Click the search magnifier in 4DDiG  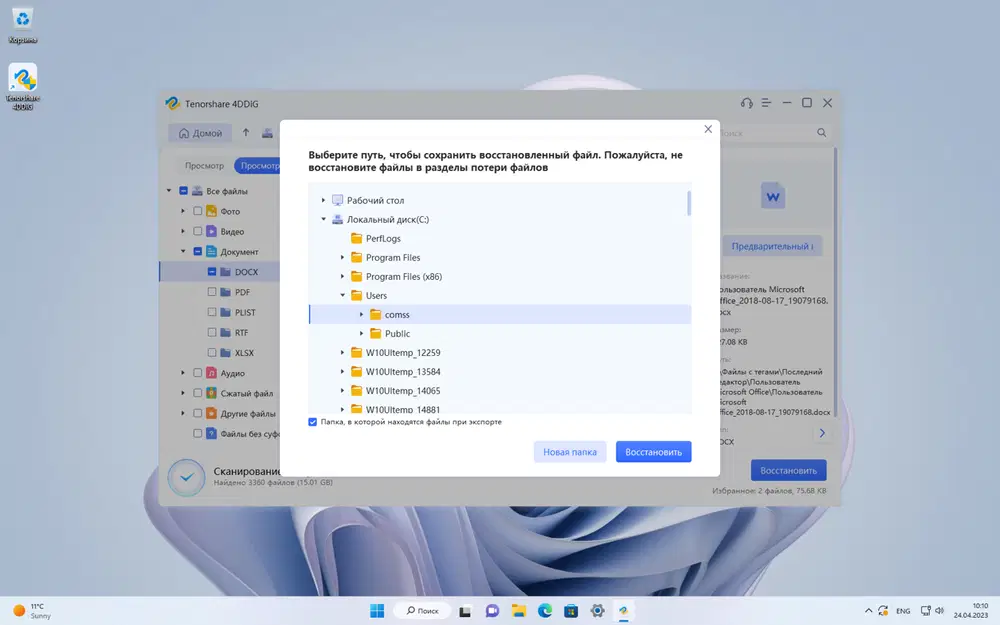pos(821,133)
